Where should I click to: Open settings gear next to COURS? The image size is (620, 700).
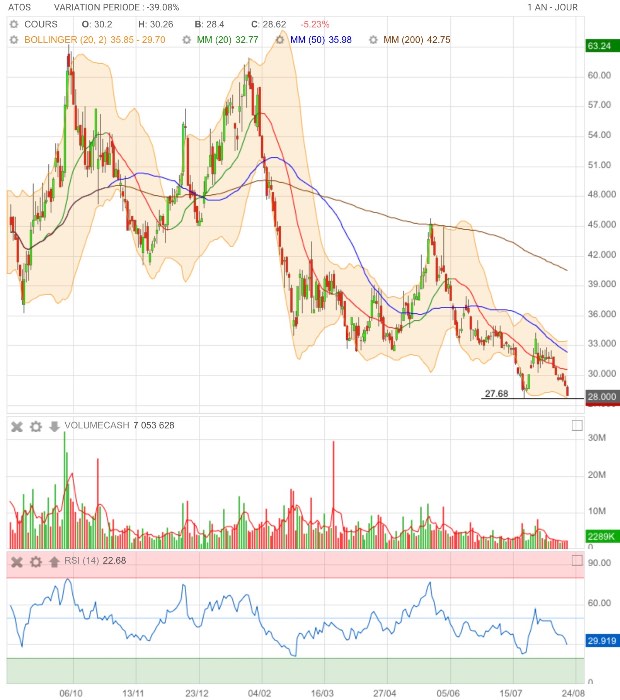click(x=14, y=24)
